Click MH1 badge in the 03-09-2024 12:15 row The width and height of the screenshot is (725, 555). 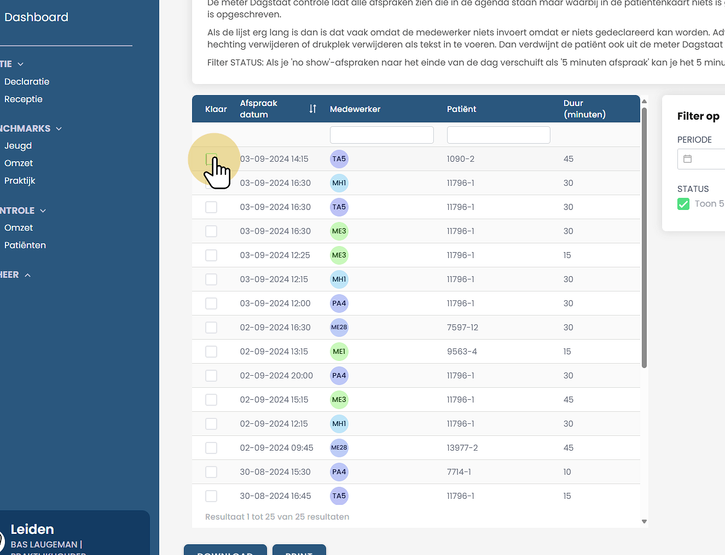click(x=339, y=279)
